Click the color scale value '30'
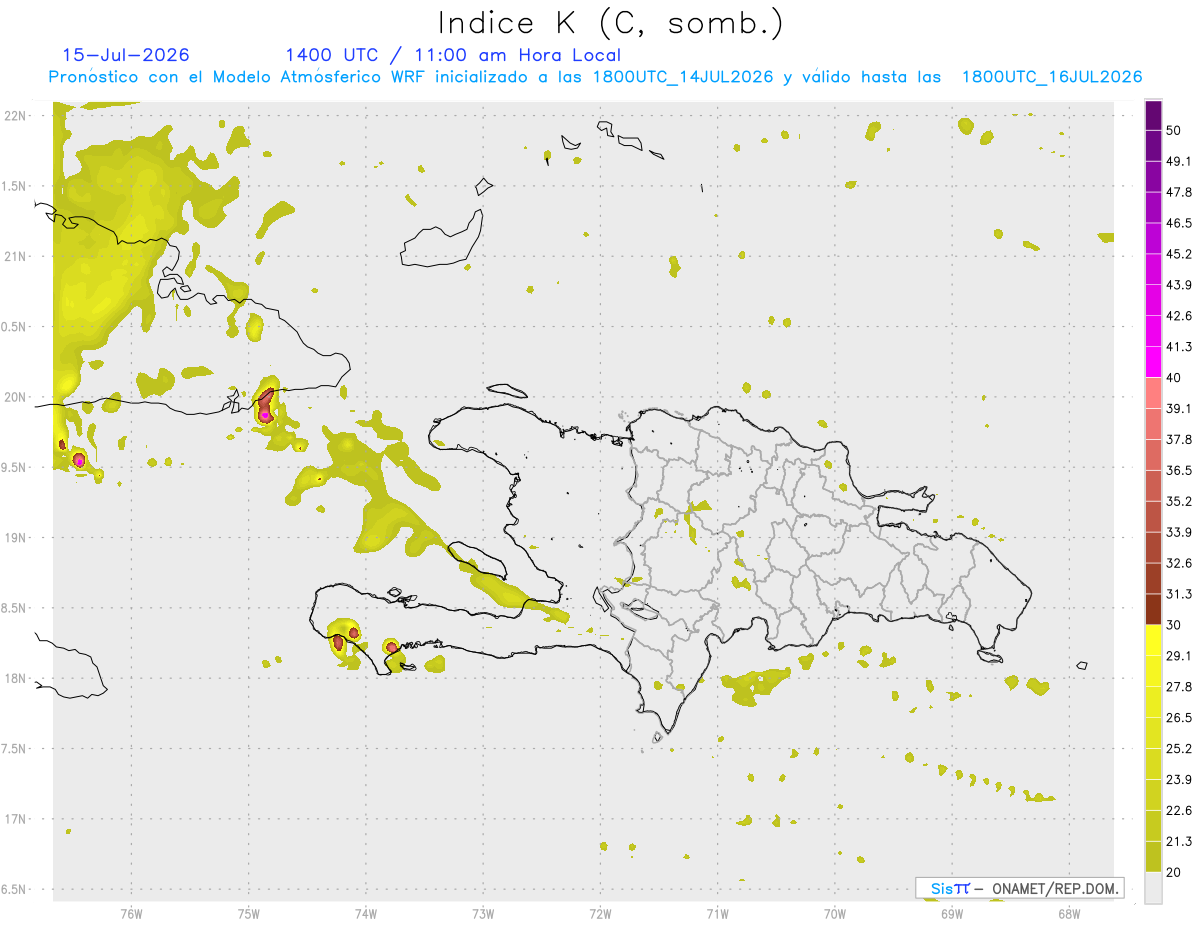1200x927 pixels. pyautogui.click(x=1174, y=625)
